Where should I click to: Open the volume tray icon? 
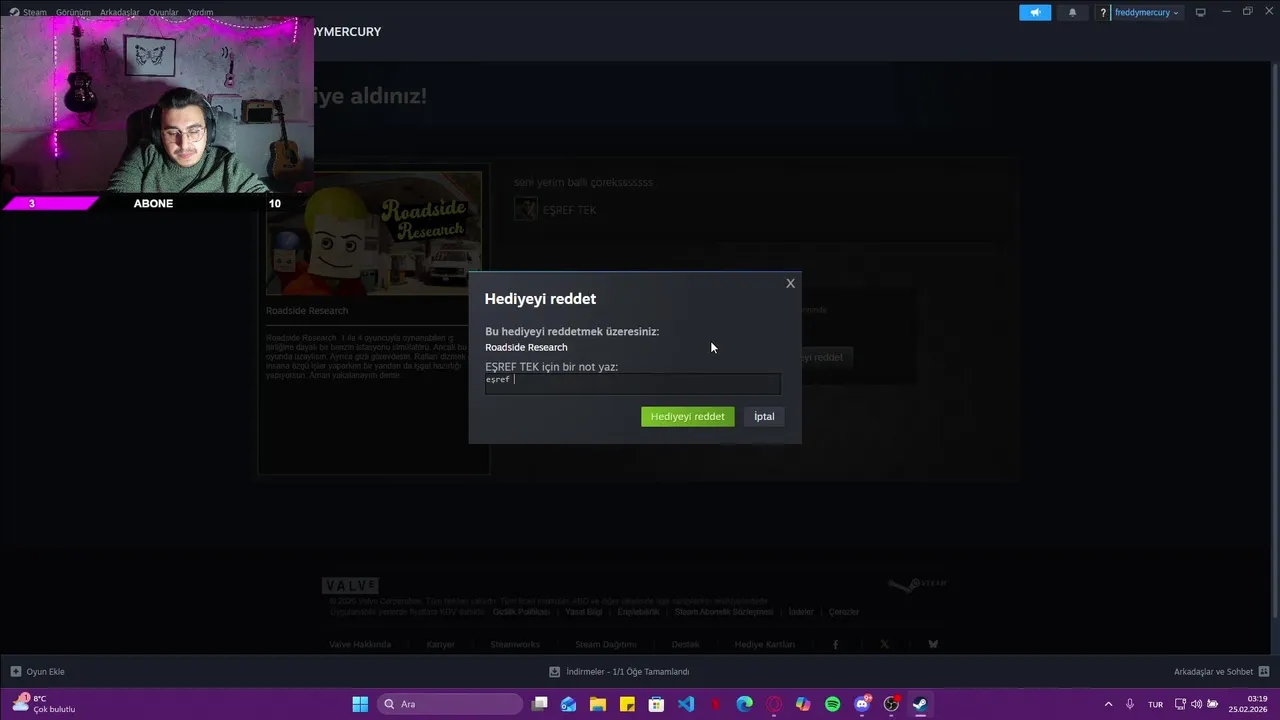pos(1197,704)
